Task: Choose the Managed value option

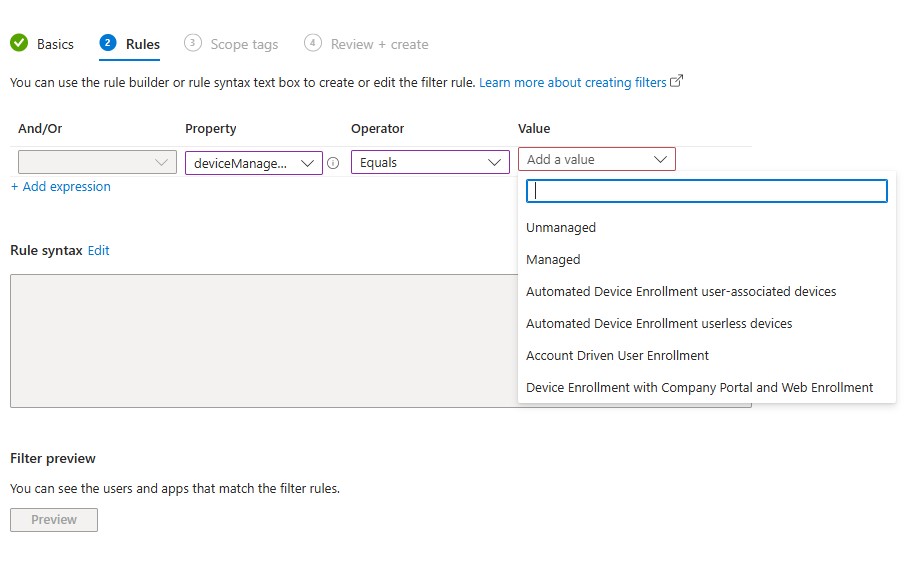Action: (x=553, y=260)
